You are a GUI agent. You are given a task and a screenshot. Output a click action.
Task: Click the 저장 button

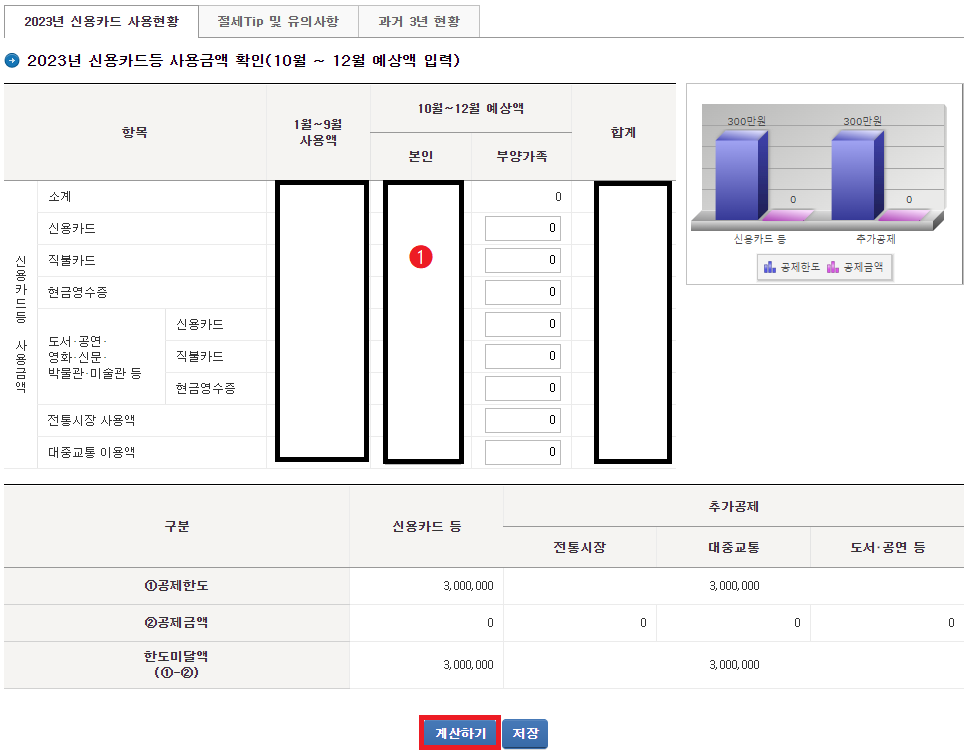[x=525, y=733]
